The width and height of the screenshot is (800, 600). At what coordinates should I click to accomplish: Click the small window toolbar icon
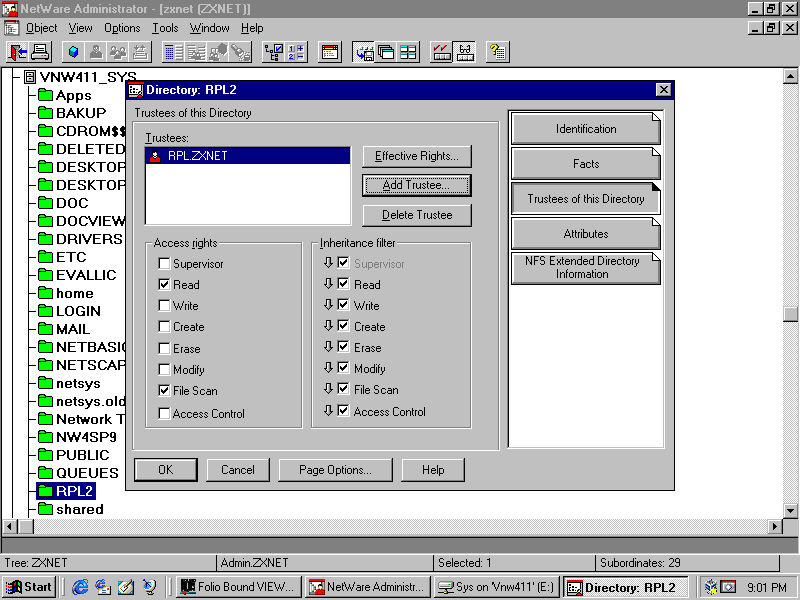(330, 52)
